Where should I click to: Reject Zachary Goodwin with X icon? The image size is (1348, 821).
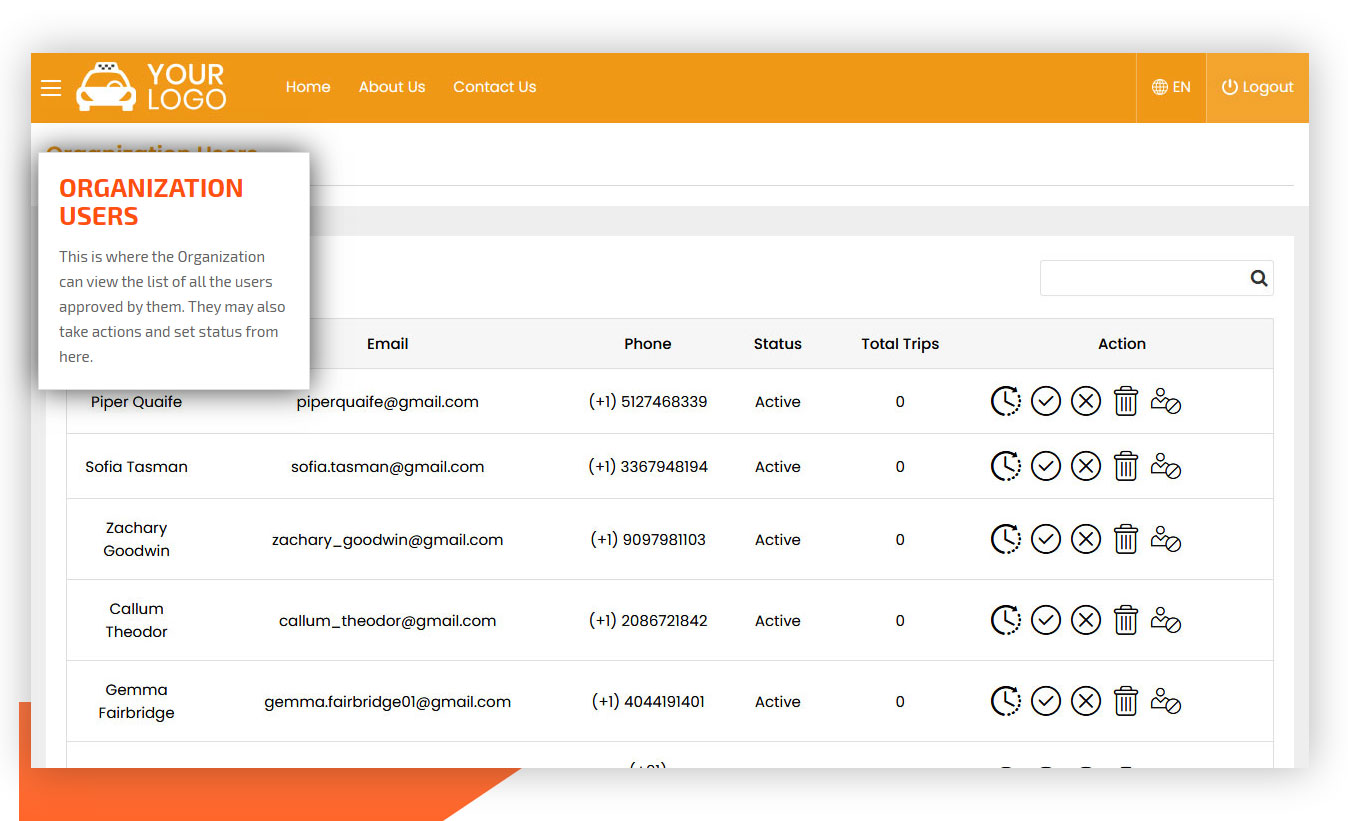(1086, 539)
